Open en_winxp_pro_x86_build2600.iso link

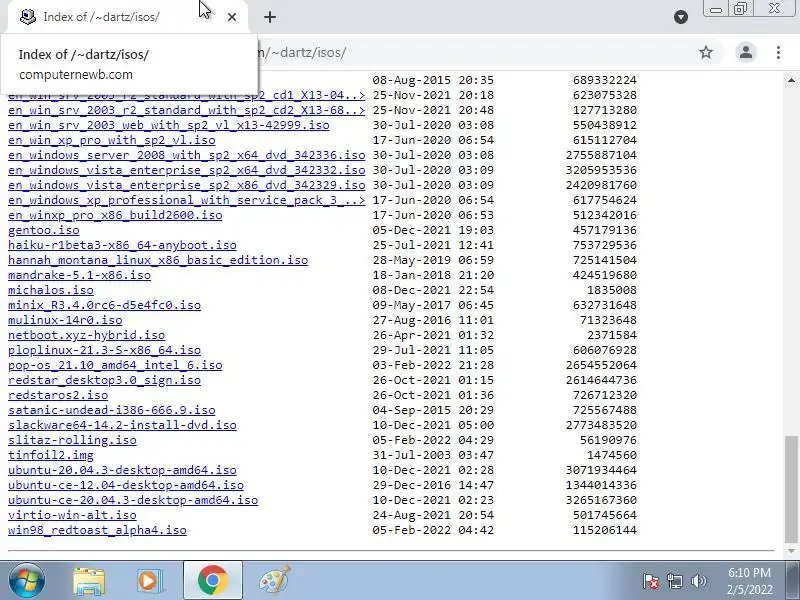click(x=115, y=215)
